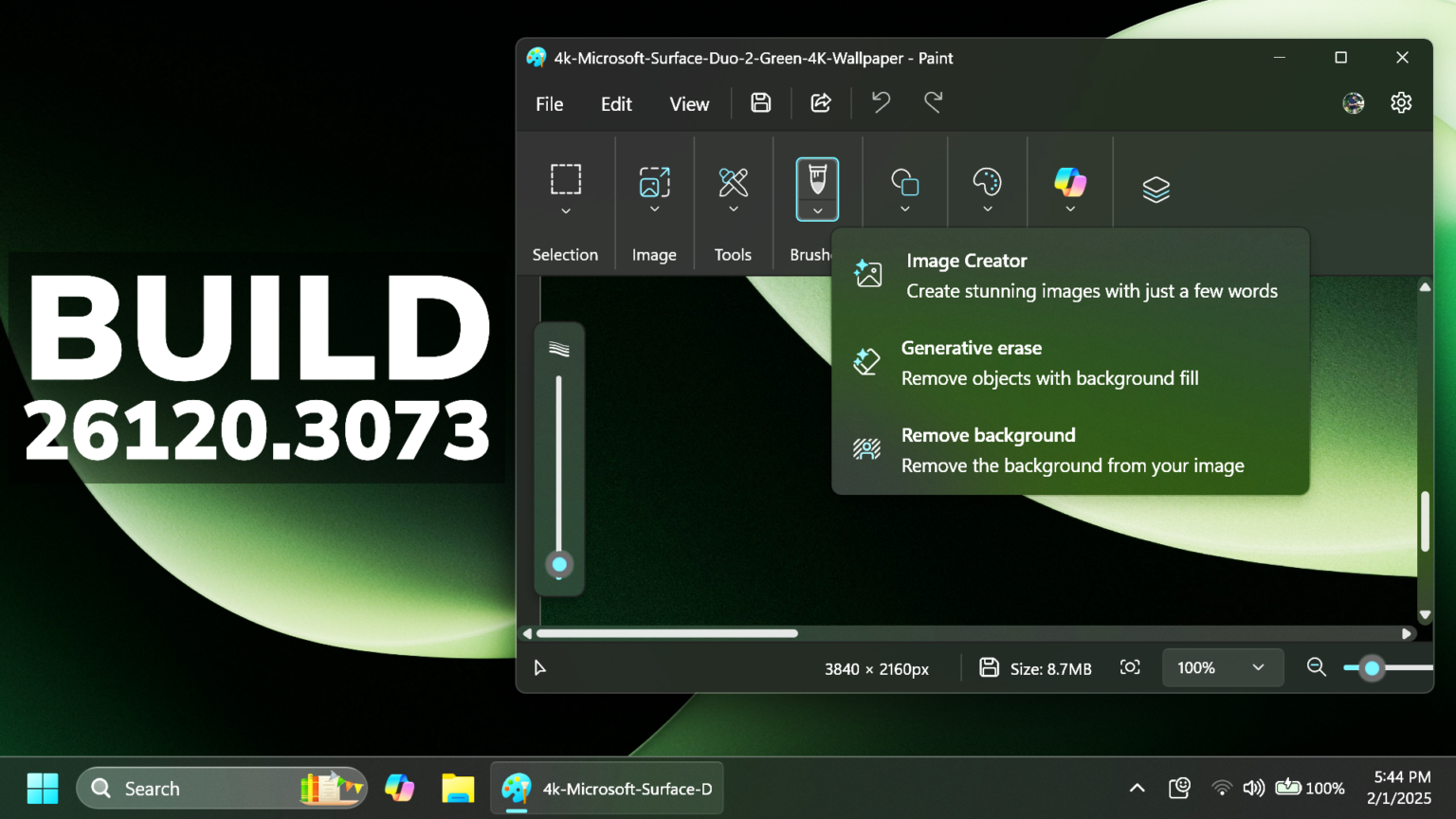Select the Tools icon in ribbon
The height and width of the screenshot is (819, 1456).
coord(733,181)
